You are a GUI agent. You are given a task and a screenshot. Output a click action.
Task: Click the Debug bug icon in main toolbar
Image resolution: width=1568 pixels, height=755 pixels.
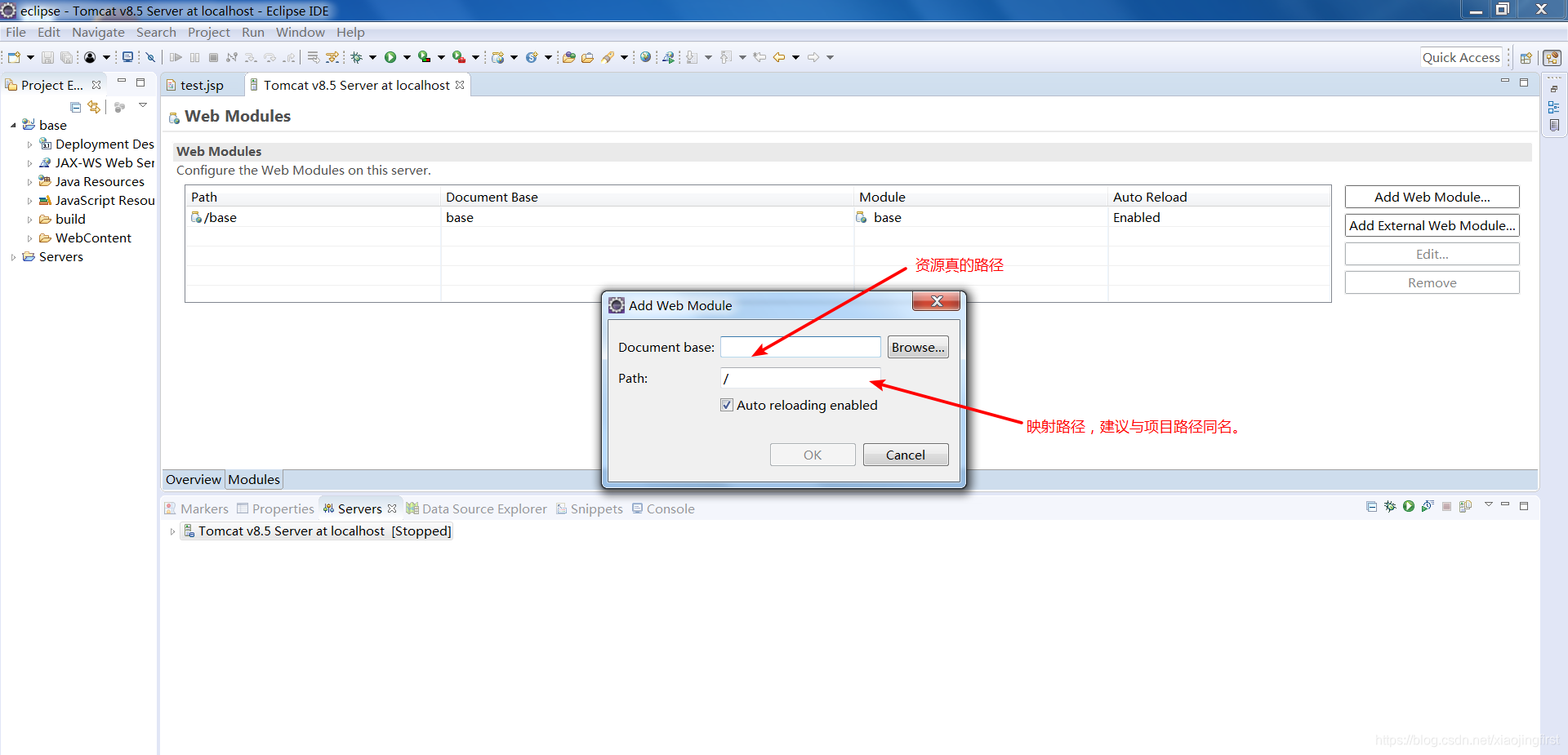tap(357, 57)
